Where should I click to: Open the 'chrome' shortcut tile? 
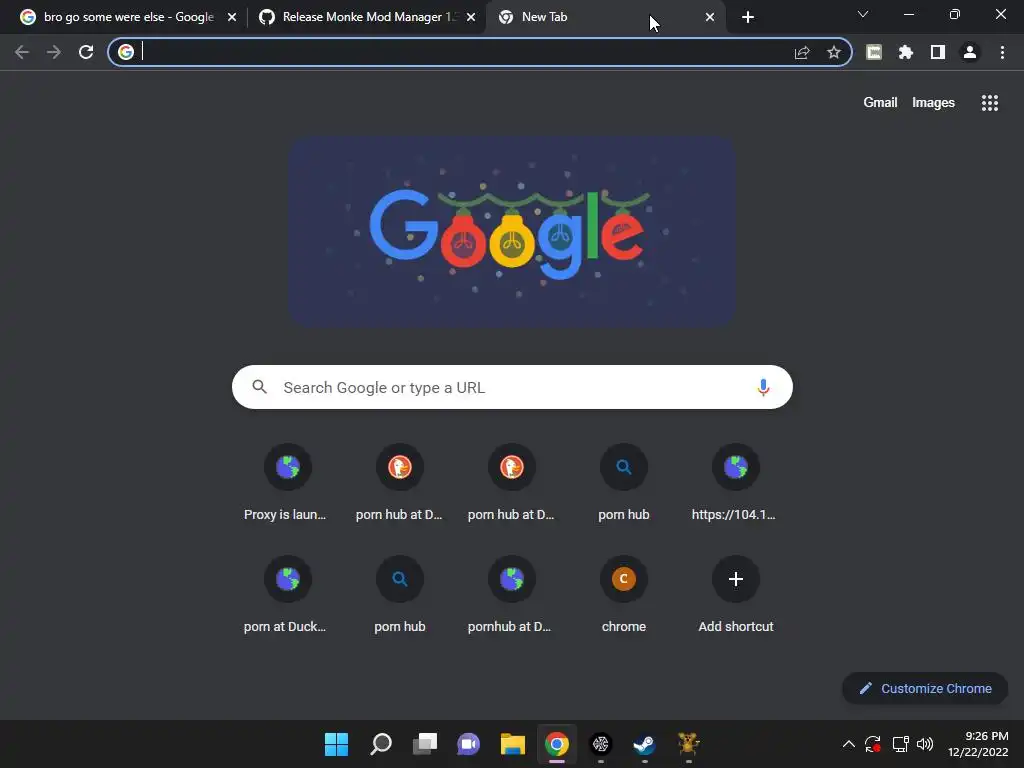tap(624, 595)
